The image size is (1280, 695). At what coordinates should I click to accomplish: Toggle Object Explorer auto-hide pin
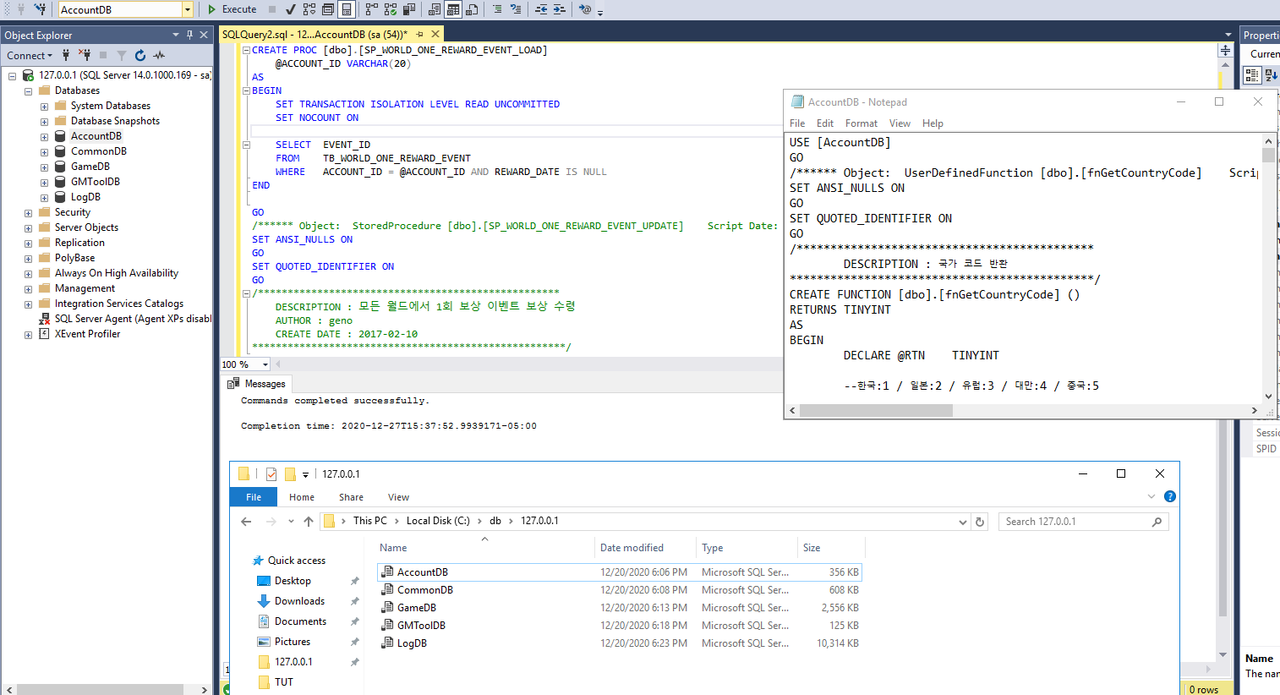[190, 35]
